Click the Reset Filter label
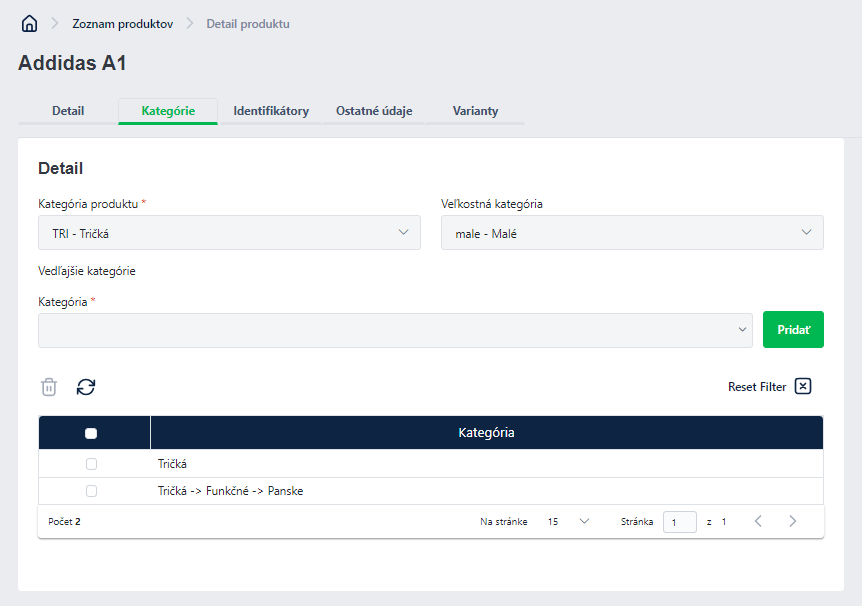The width and height of the screenshot is (862, 606). pos(757,387)
